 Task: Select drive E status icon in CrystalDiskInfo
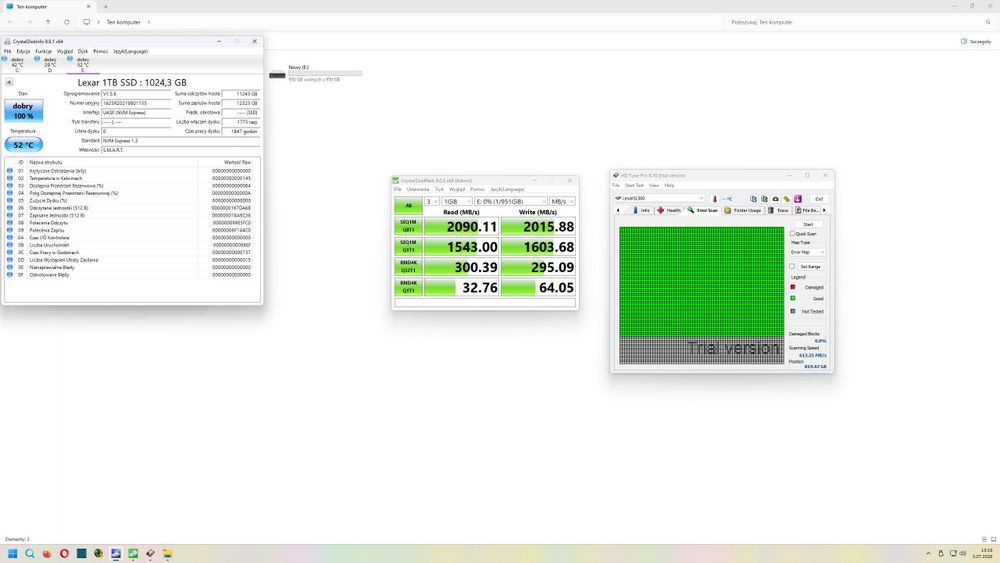70,59
